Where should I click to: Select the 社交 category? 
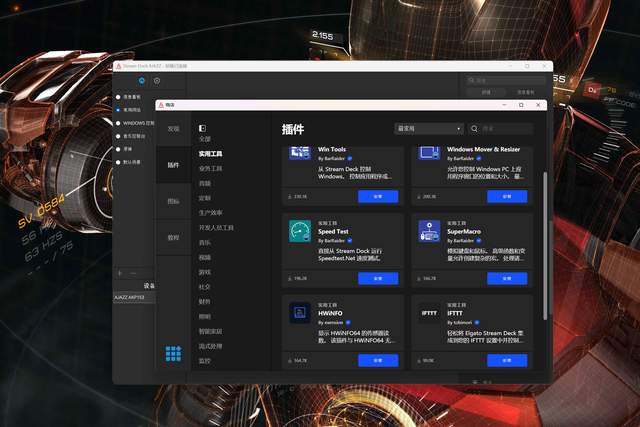[205, 287]
